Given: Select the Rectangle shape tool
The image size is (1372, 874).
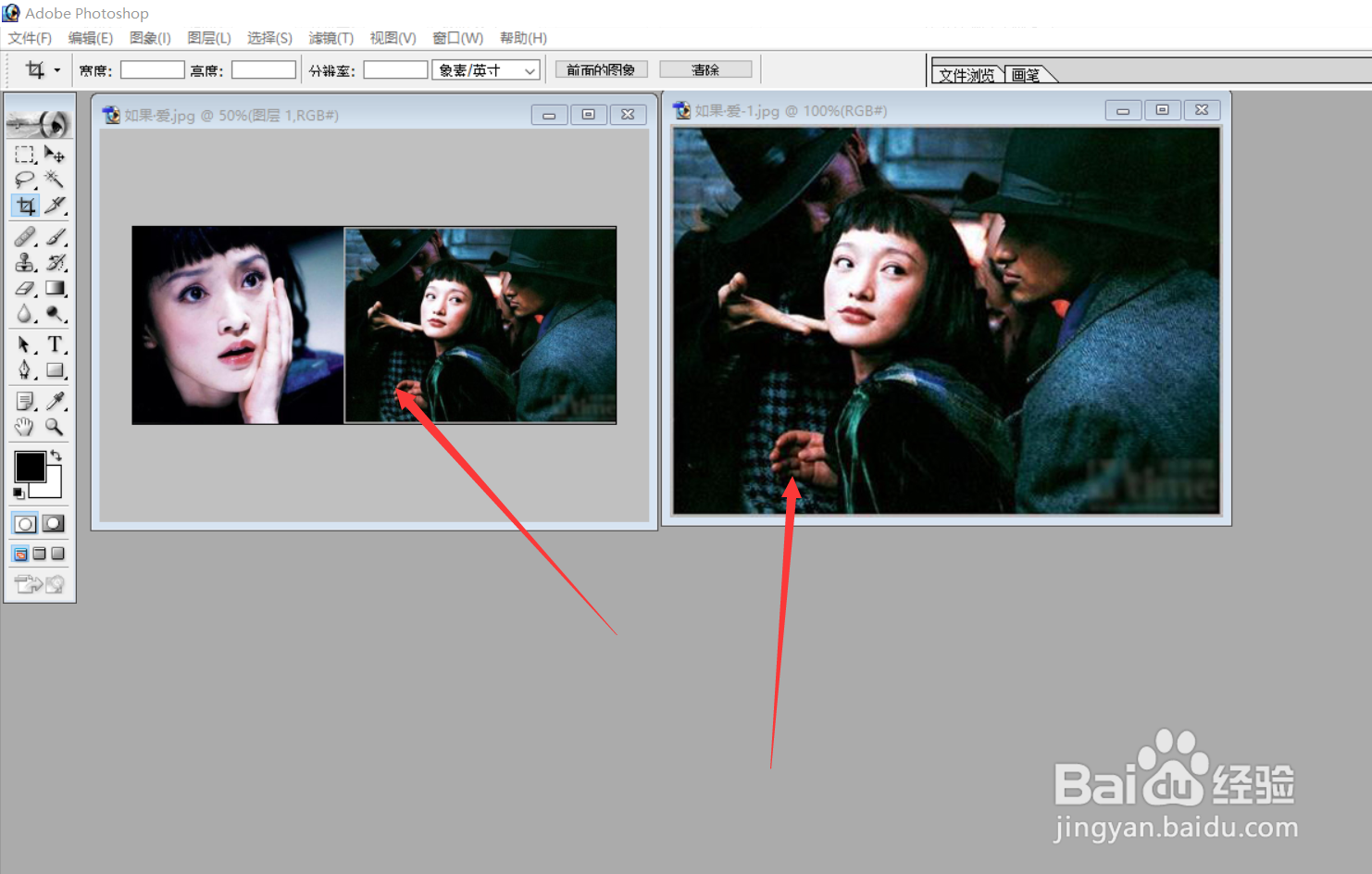Looking at the screenshot, I should (55, 371).
